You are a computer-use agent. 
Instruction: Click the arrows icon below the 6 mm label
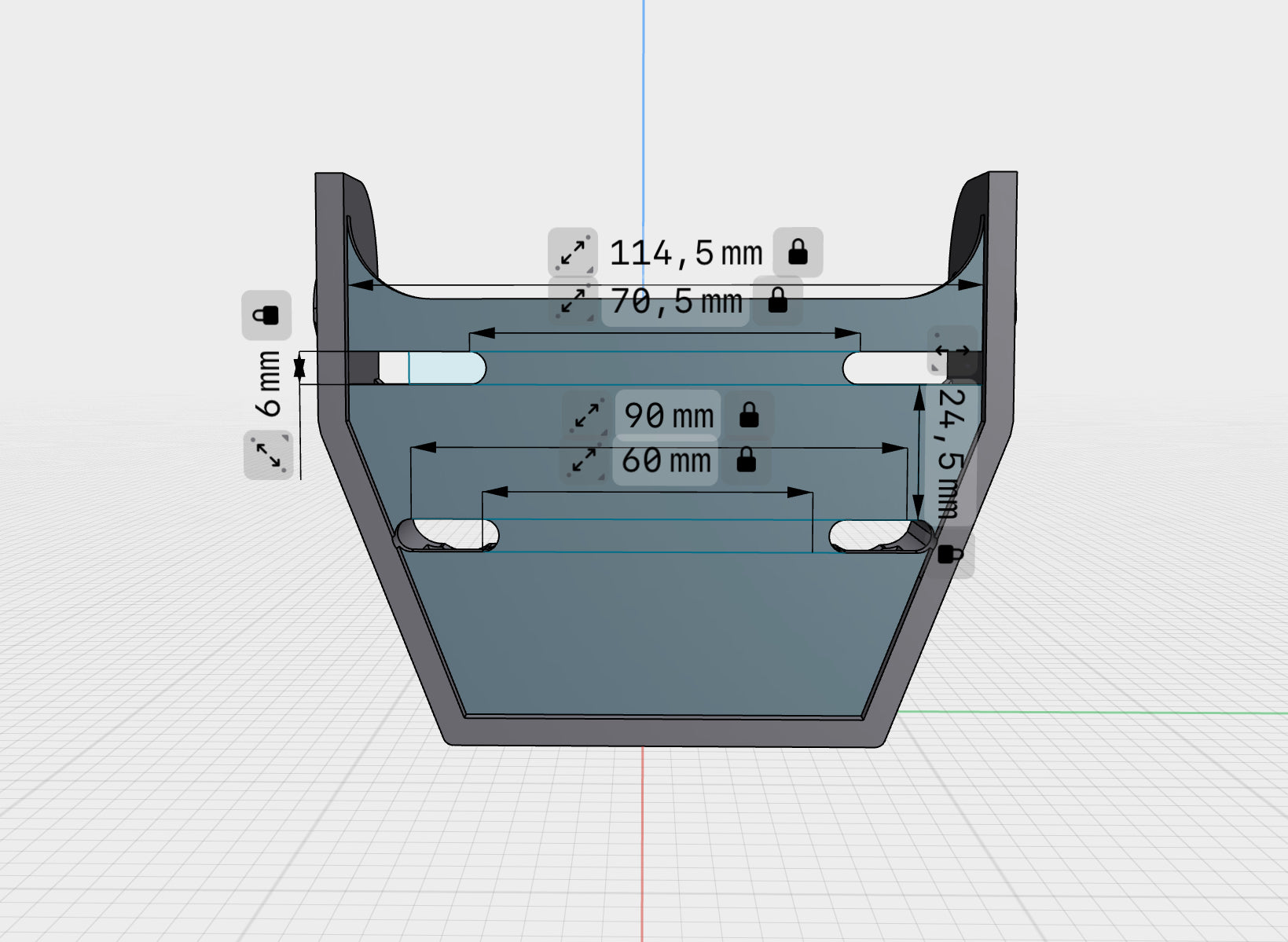pos(268,454)
